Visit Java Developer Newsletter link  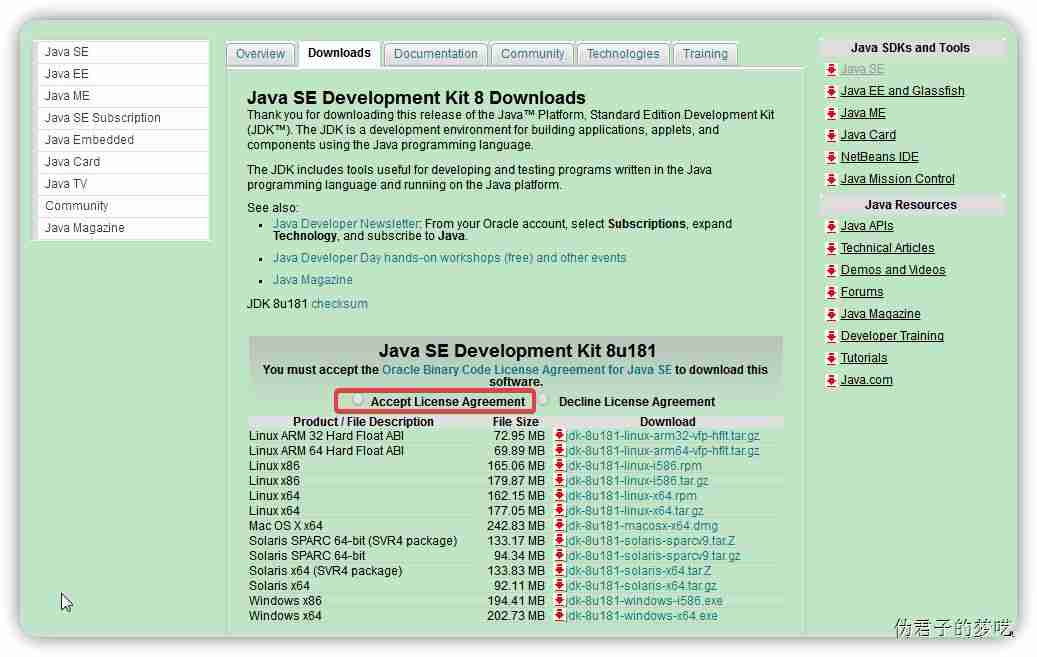click(x=346, y=224)
